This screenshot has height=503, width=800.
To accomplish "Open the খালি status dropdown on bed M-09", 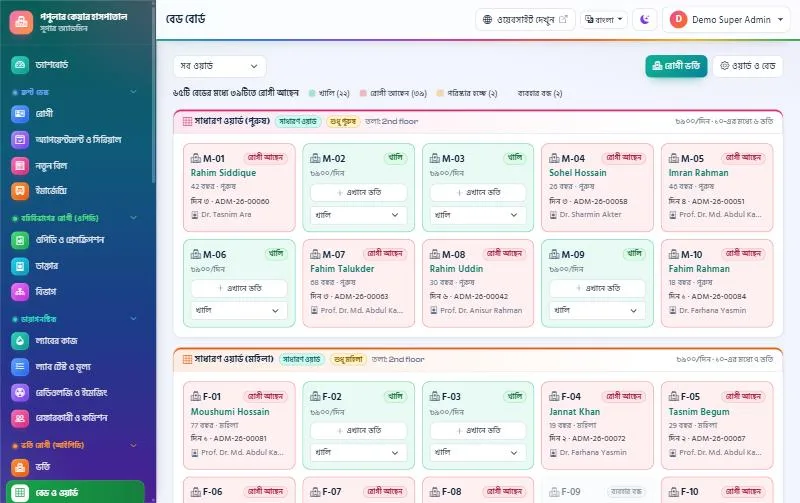I will coord(597,310).
